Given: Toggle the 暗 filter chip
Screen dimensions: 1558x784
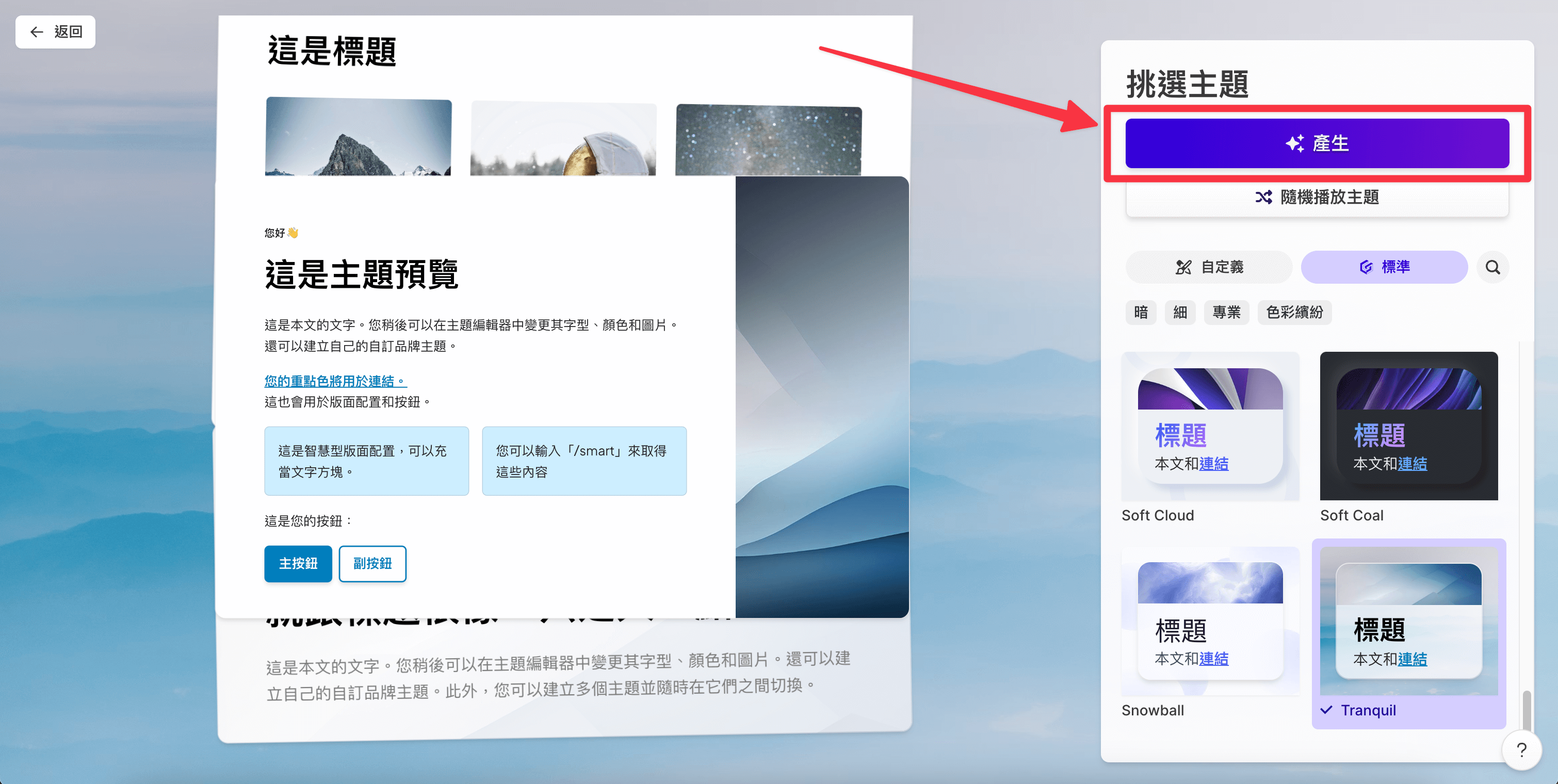Looking at the screenshot, I should [1141, 313].
